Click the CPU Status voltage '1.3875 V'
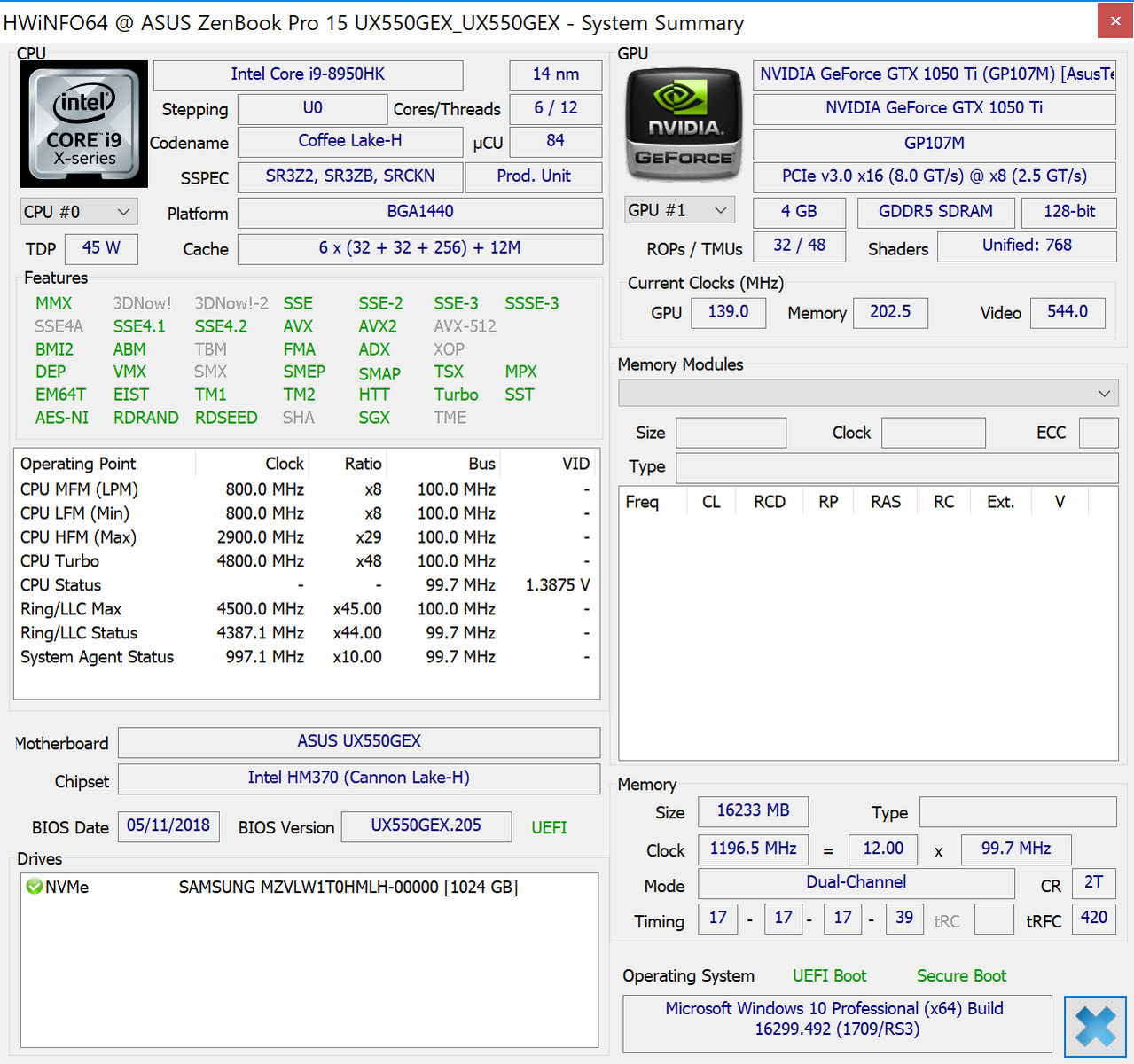Viewport: 1134px width, 1064px height. 558,585
